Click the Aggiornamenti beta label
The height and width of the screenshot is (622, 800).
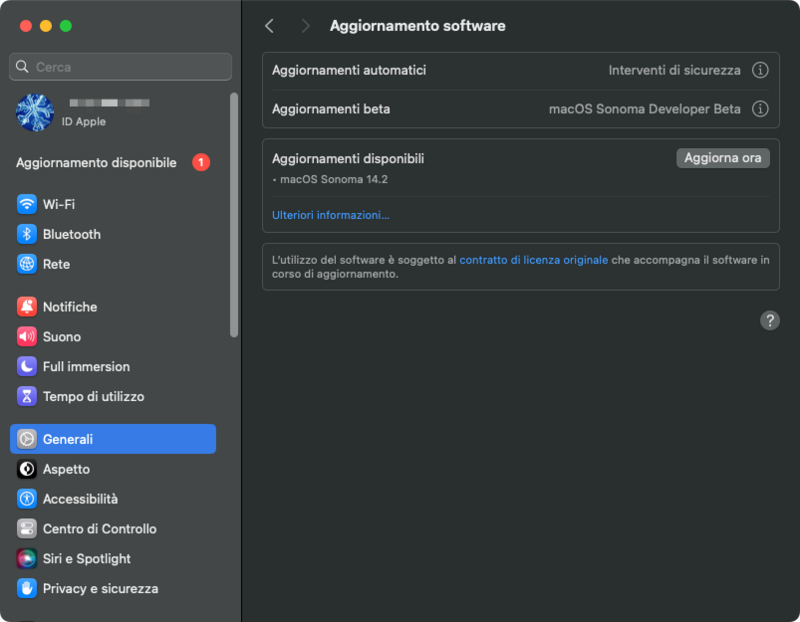click(x=331, y=109)
